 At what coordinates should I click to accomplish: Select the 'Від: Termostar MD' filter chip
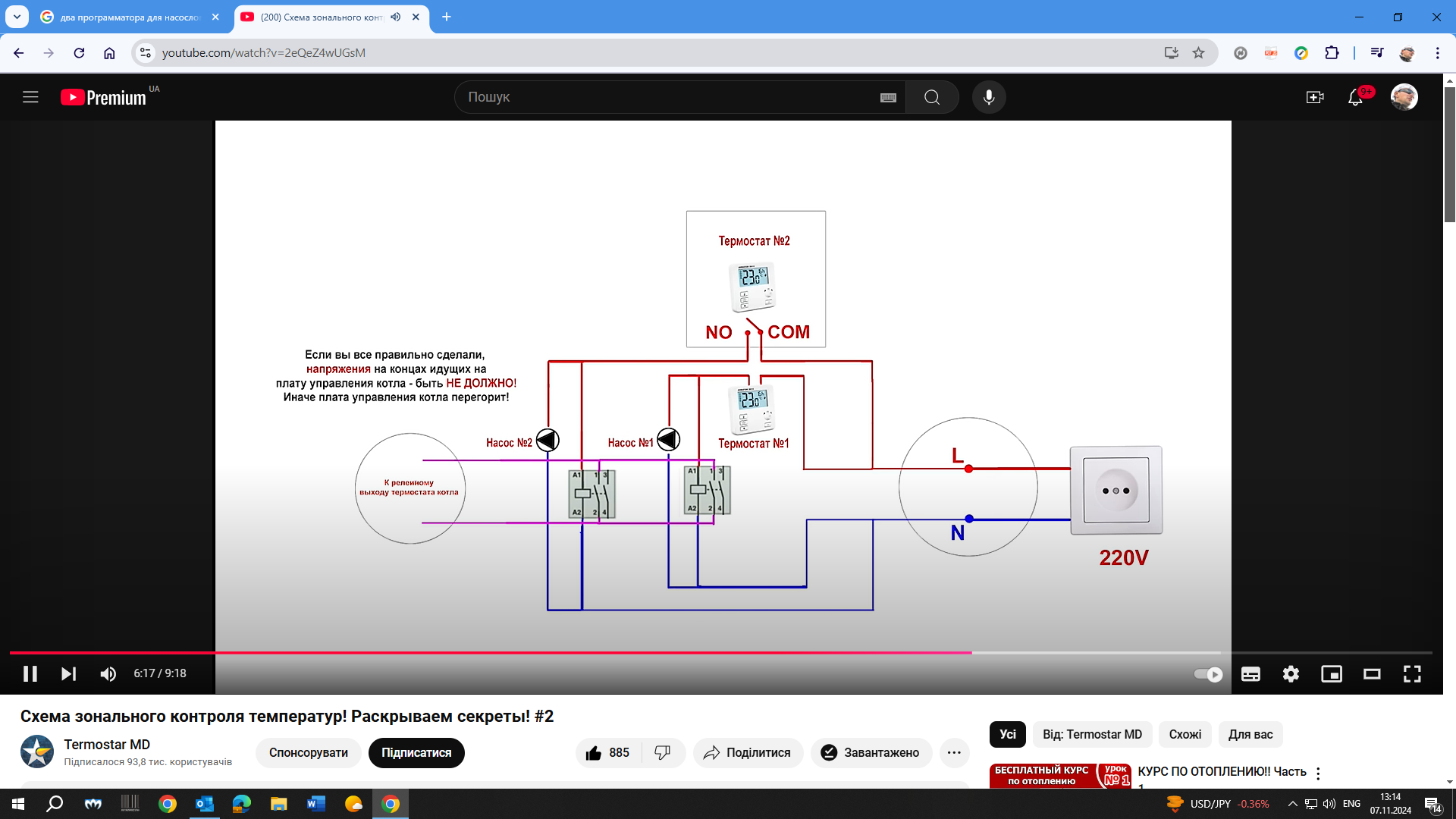(x=1092, y=734)
